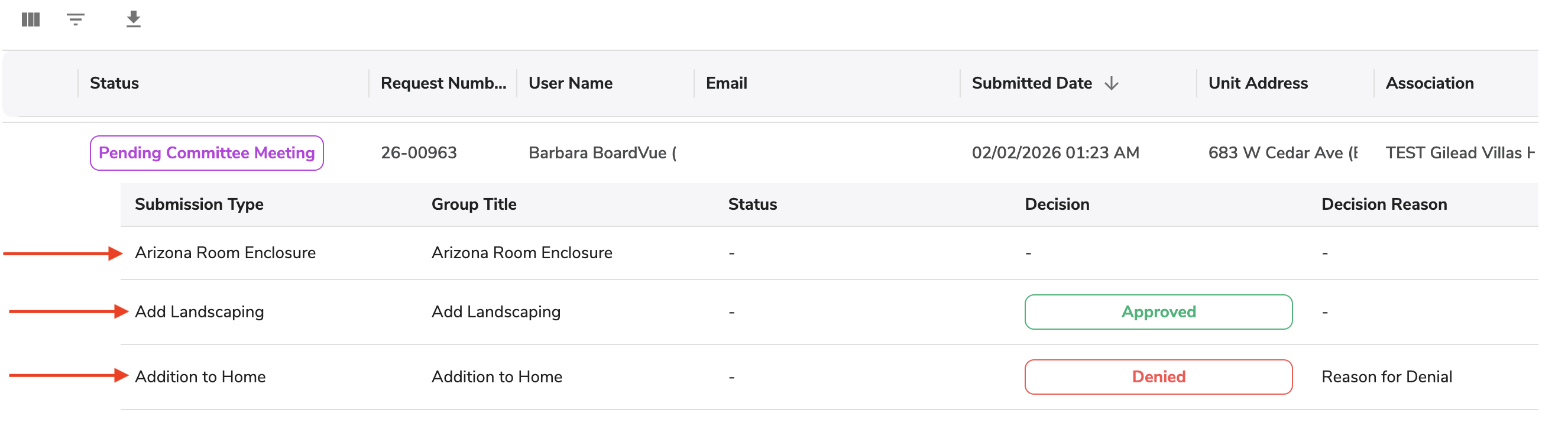Sort by Request Number column header
Image resolution: width=1568 pixels, height=429 pixels.
(x=443, y=83)
